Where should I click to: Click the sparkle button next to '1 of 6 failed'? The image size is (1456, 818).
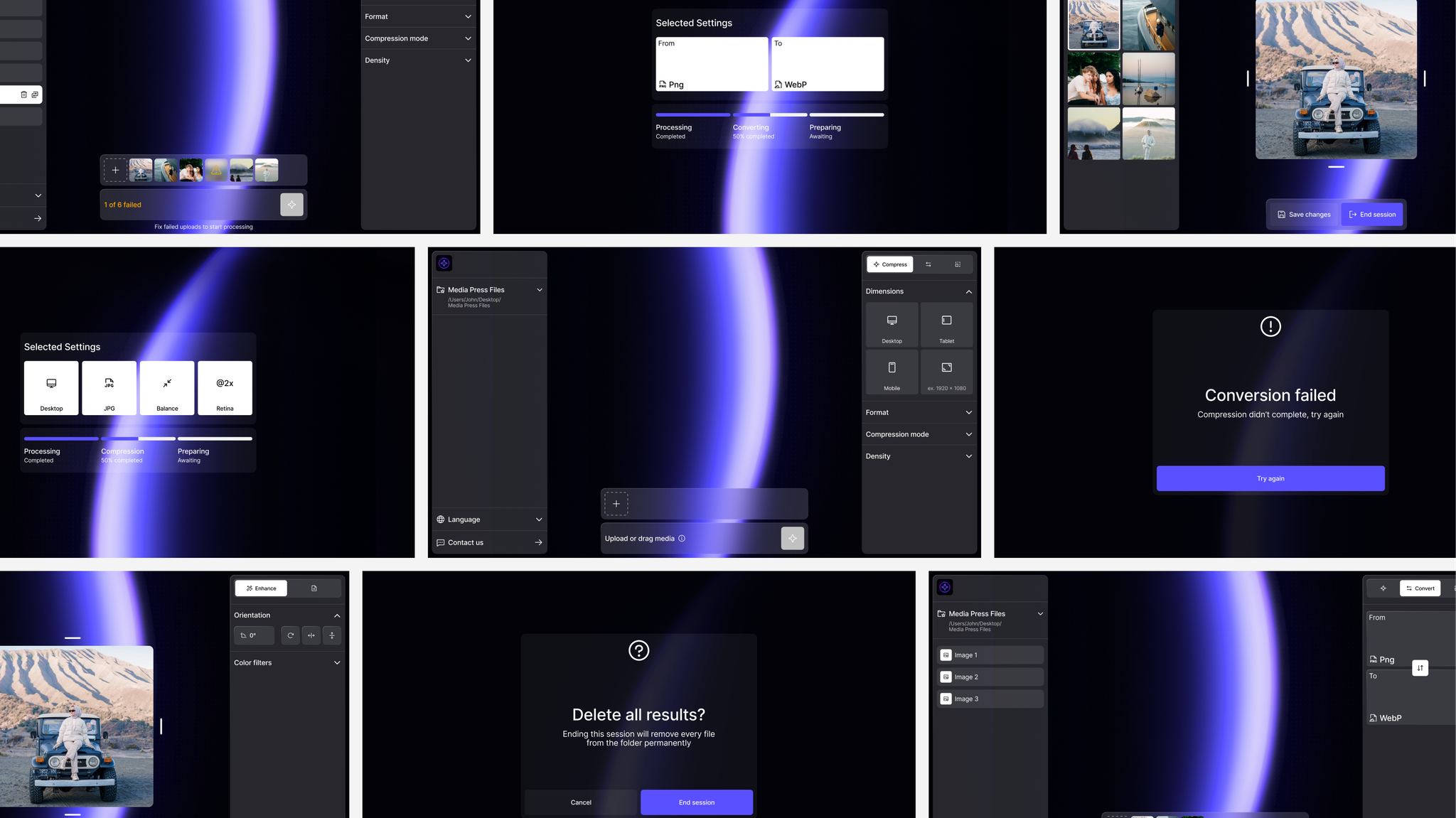291,205
